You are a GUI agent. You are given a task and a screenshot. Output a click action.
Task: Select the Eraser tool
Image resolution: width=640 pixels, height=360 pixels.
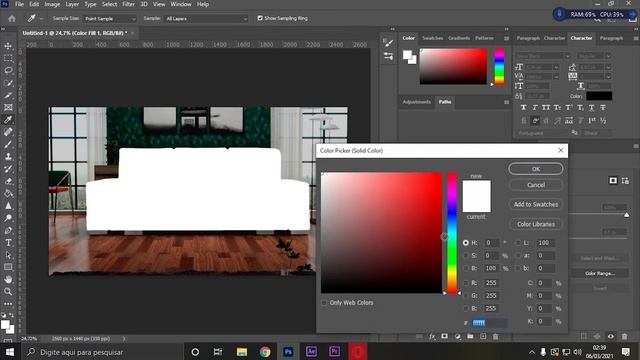click(8, 181)
